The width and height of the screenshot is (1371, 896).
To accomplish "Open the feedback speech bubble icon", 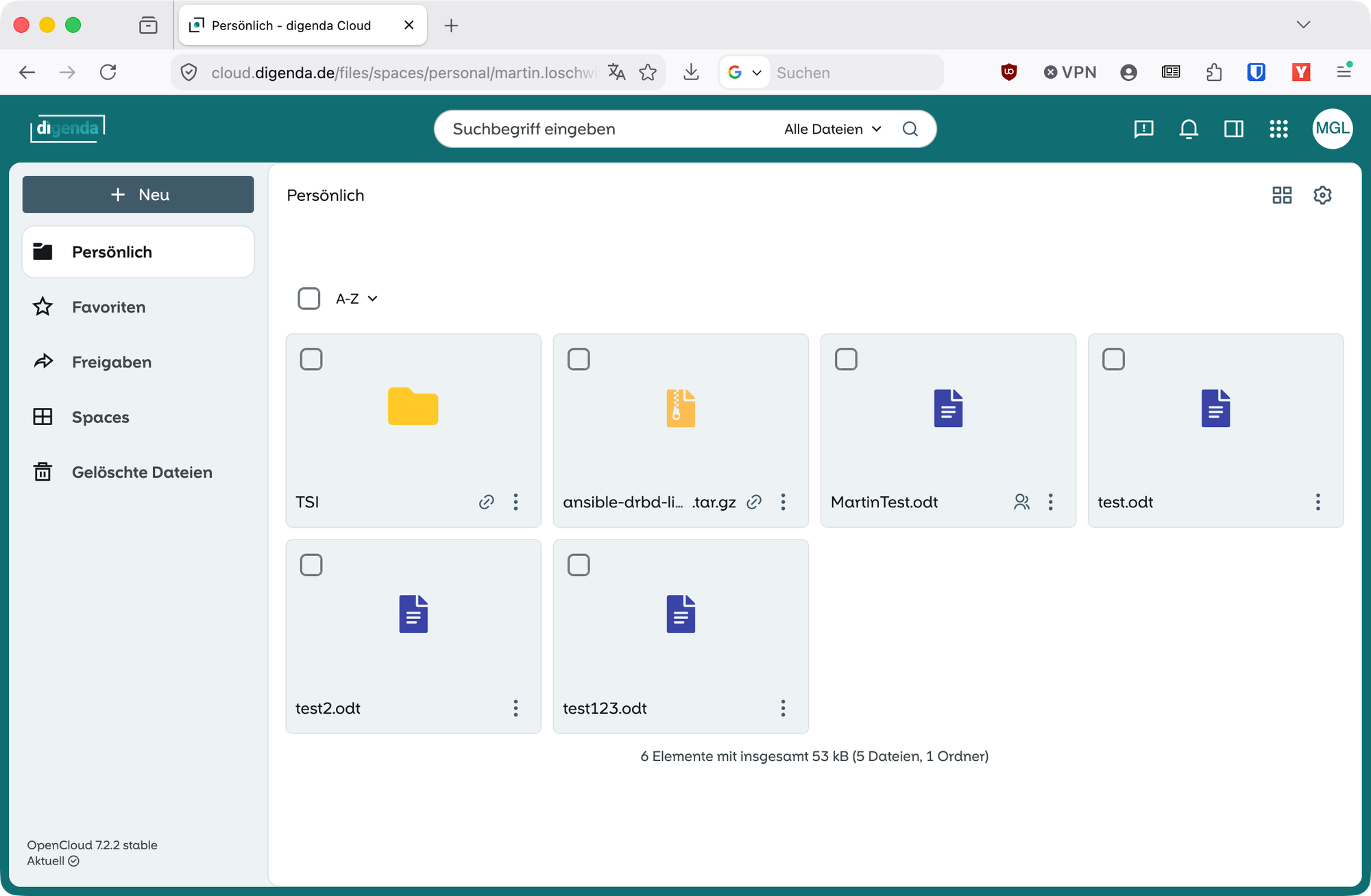I will (x=1143, y=129).
